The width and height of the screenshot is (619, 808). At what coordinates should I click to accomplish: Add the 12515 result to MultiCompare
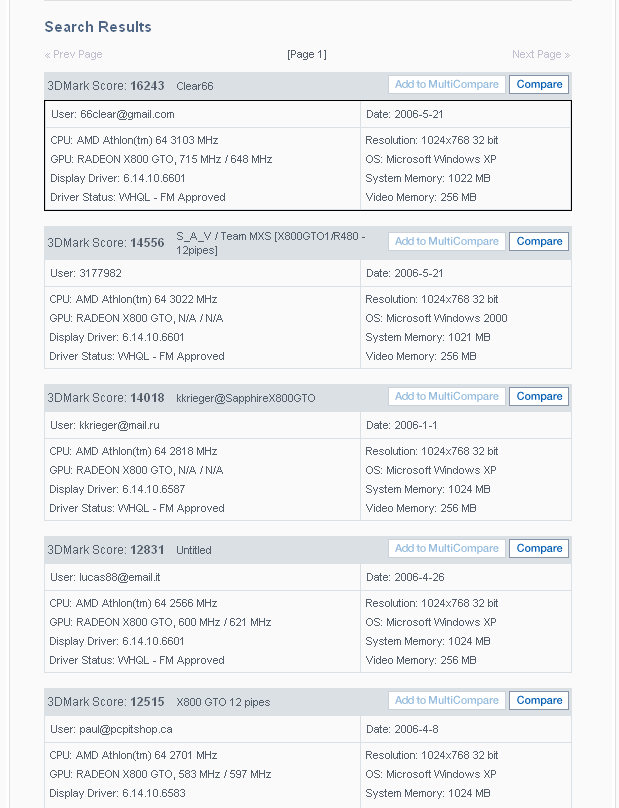(x=446, y=701)
